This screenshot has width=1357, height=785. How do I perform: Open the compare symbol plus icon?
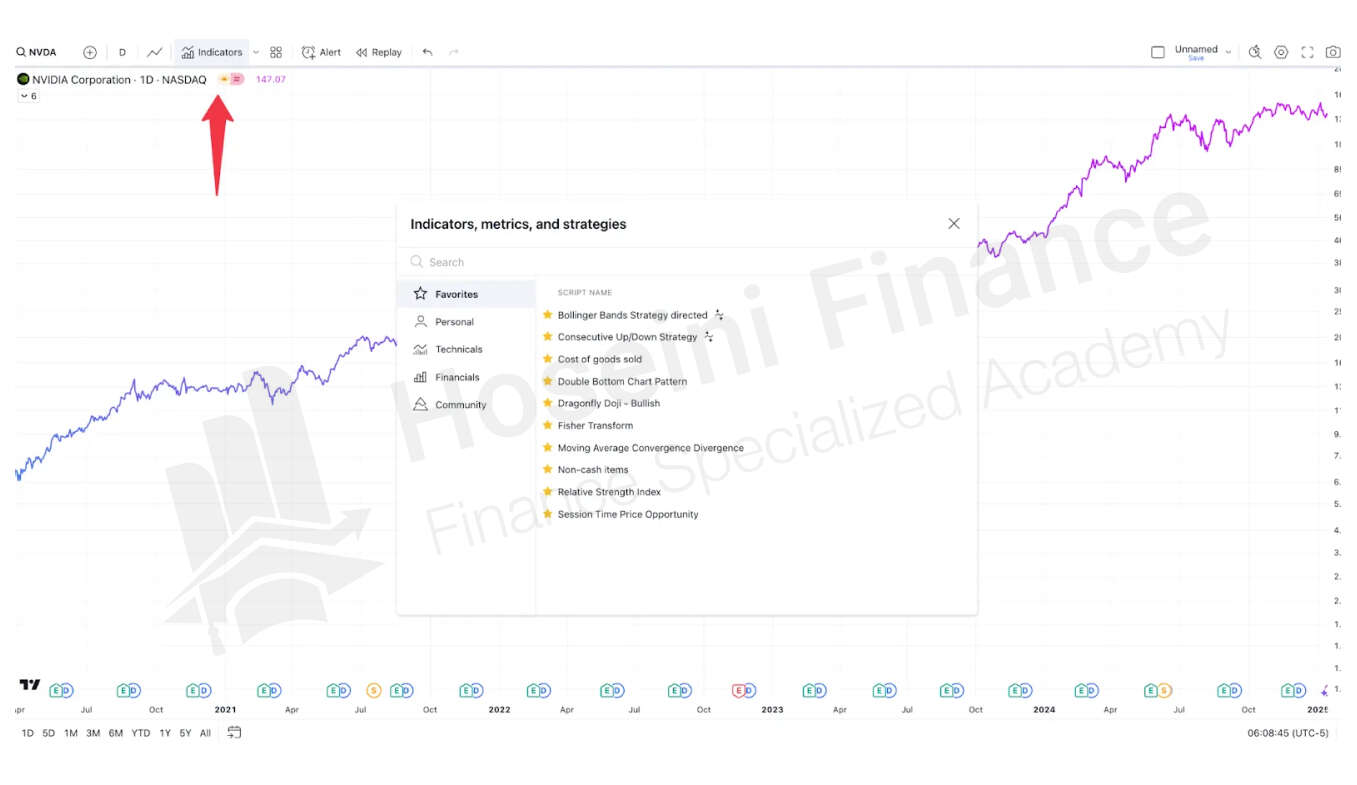coord(90,52)
